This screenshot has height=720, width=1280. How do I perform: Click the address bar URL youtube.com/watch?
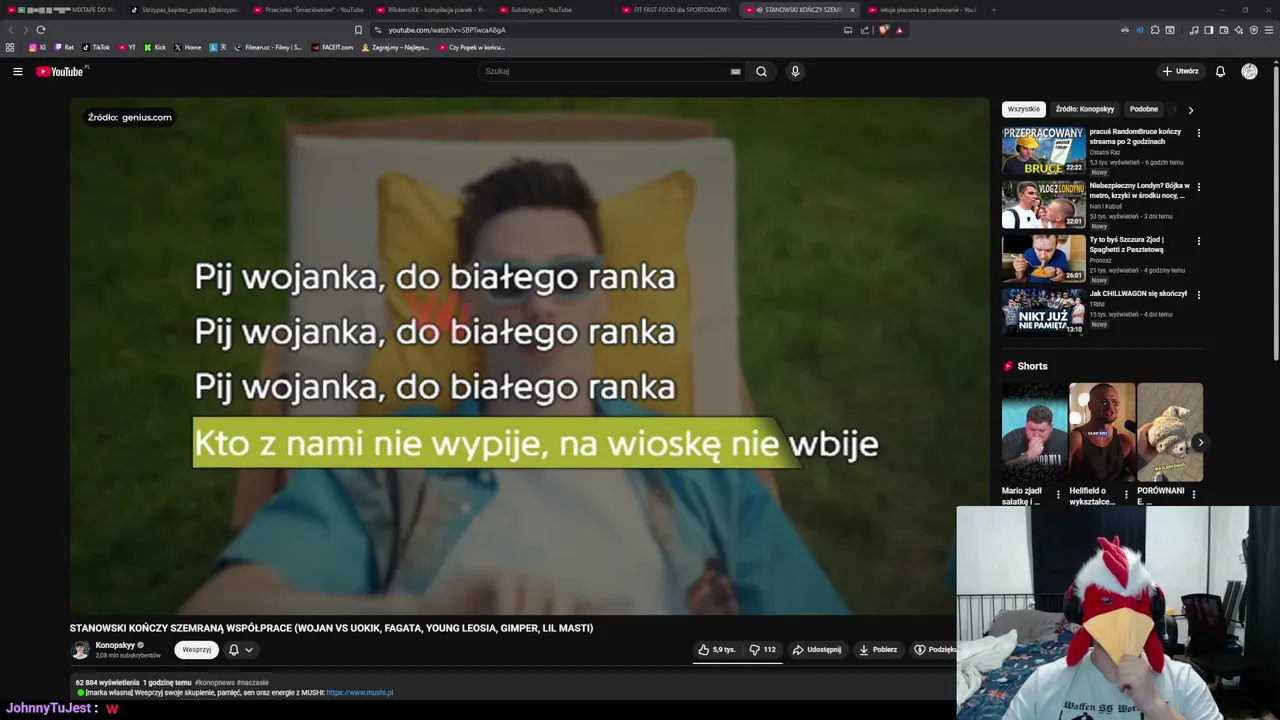point(447,30)
